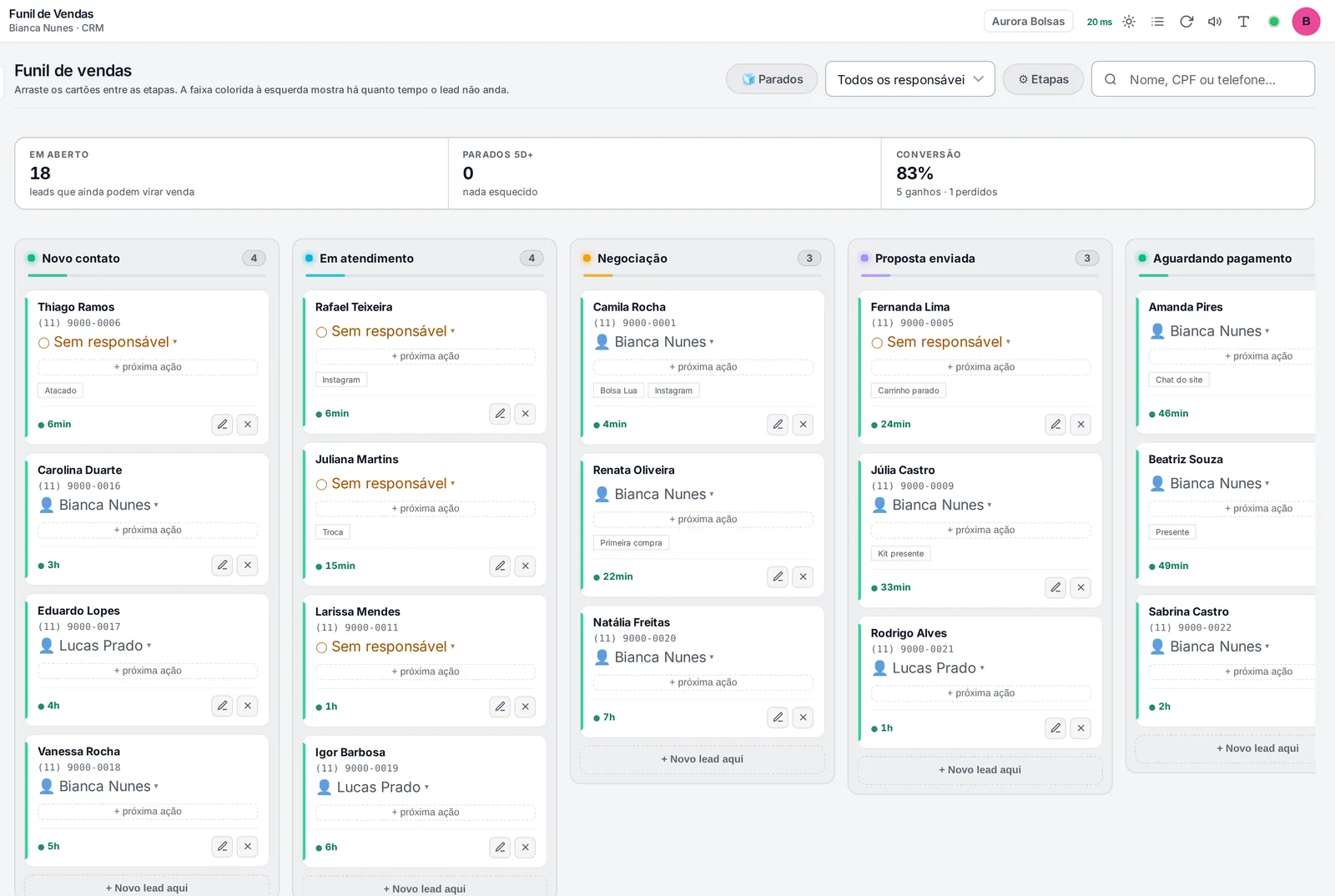Image resolution: width=1335 pixels, height=896 pixels.
Task: Open Rodrigo Alves Lucas Prado assignee dropdown
Action: (x=928, y=668)
